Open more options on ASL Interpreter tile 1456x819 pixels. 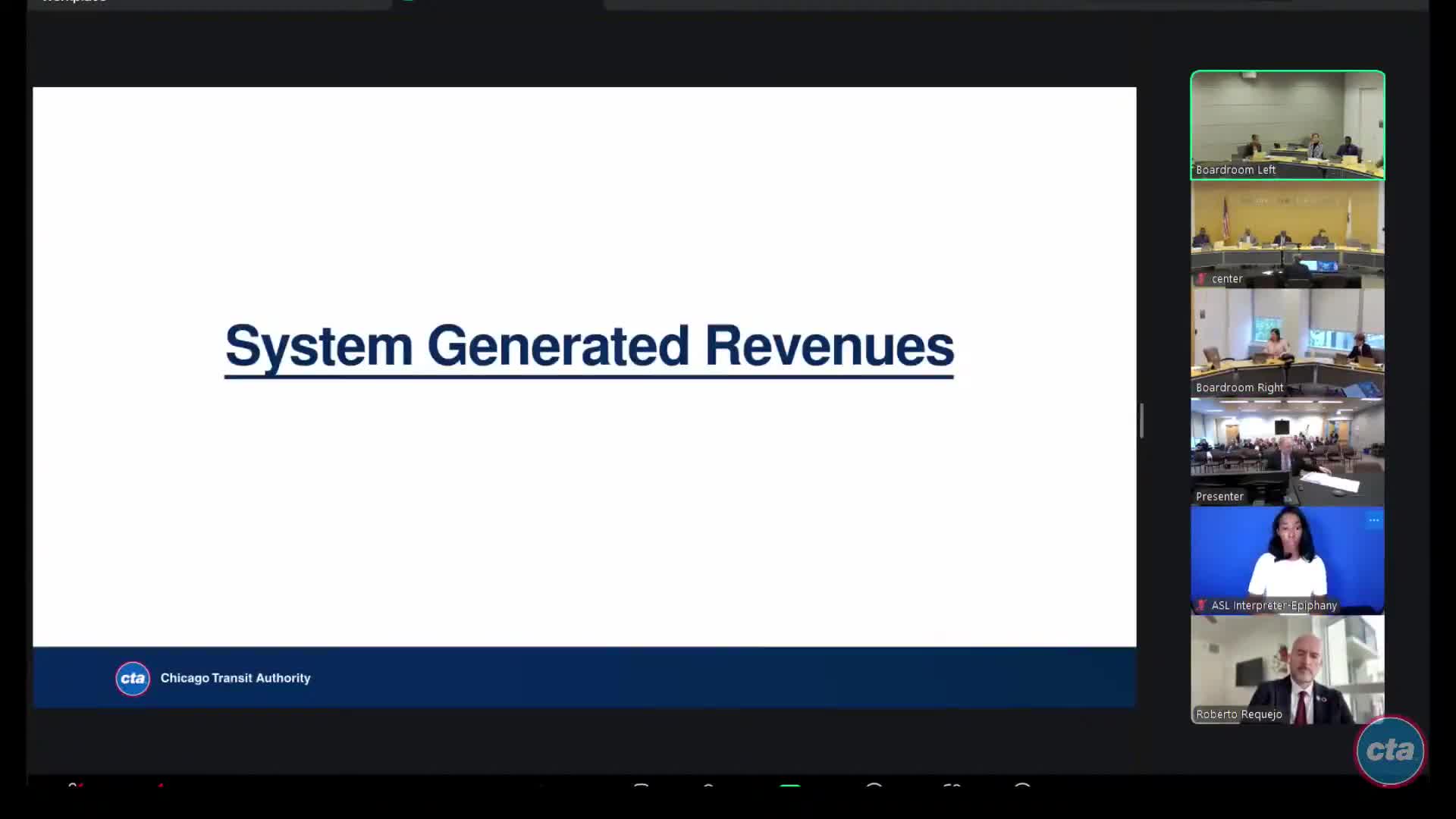[x=1373, y=520]
